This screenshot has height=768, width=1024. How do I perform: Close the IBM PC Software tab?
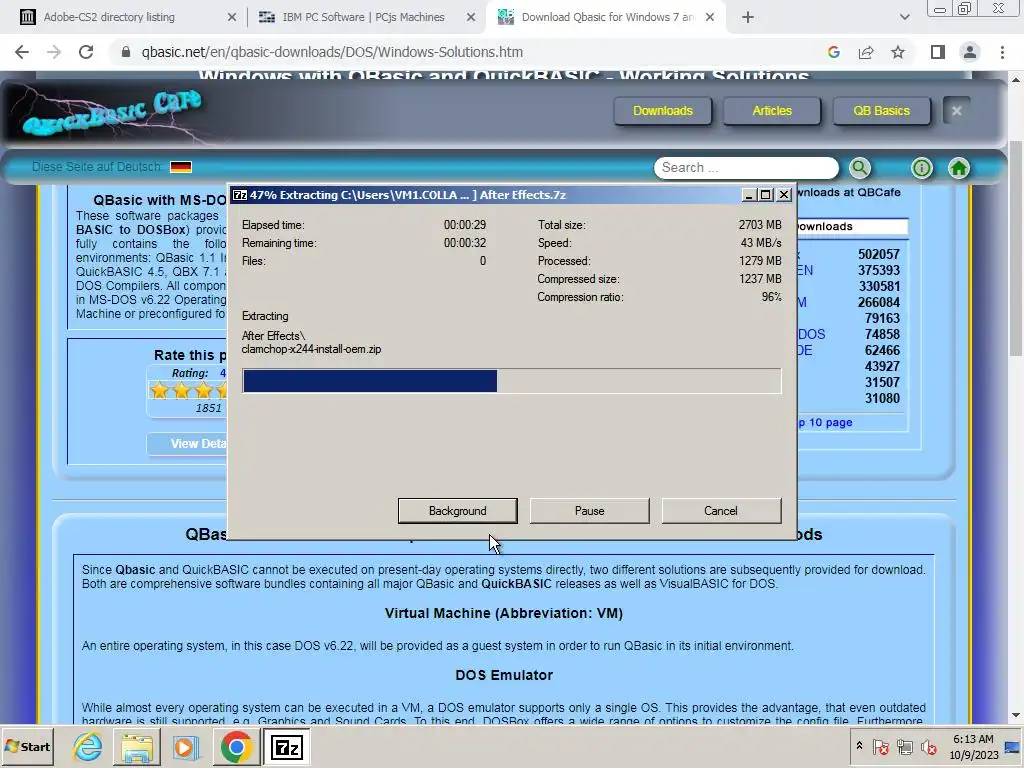tap(470, 17)
